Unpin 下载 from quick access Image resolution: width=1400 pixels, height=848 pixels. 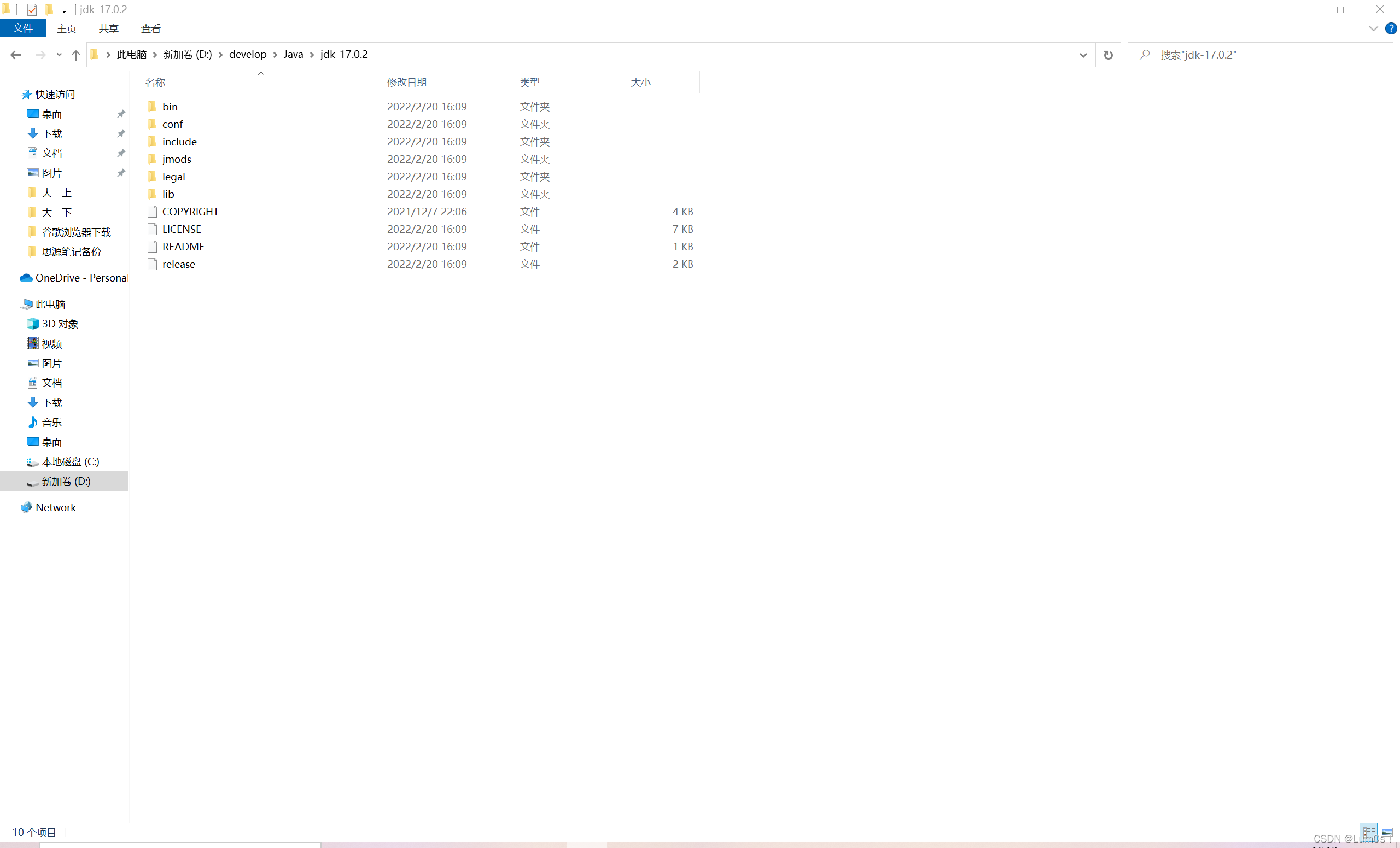pyautogui.click(x=121, y=133)
